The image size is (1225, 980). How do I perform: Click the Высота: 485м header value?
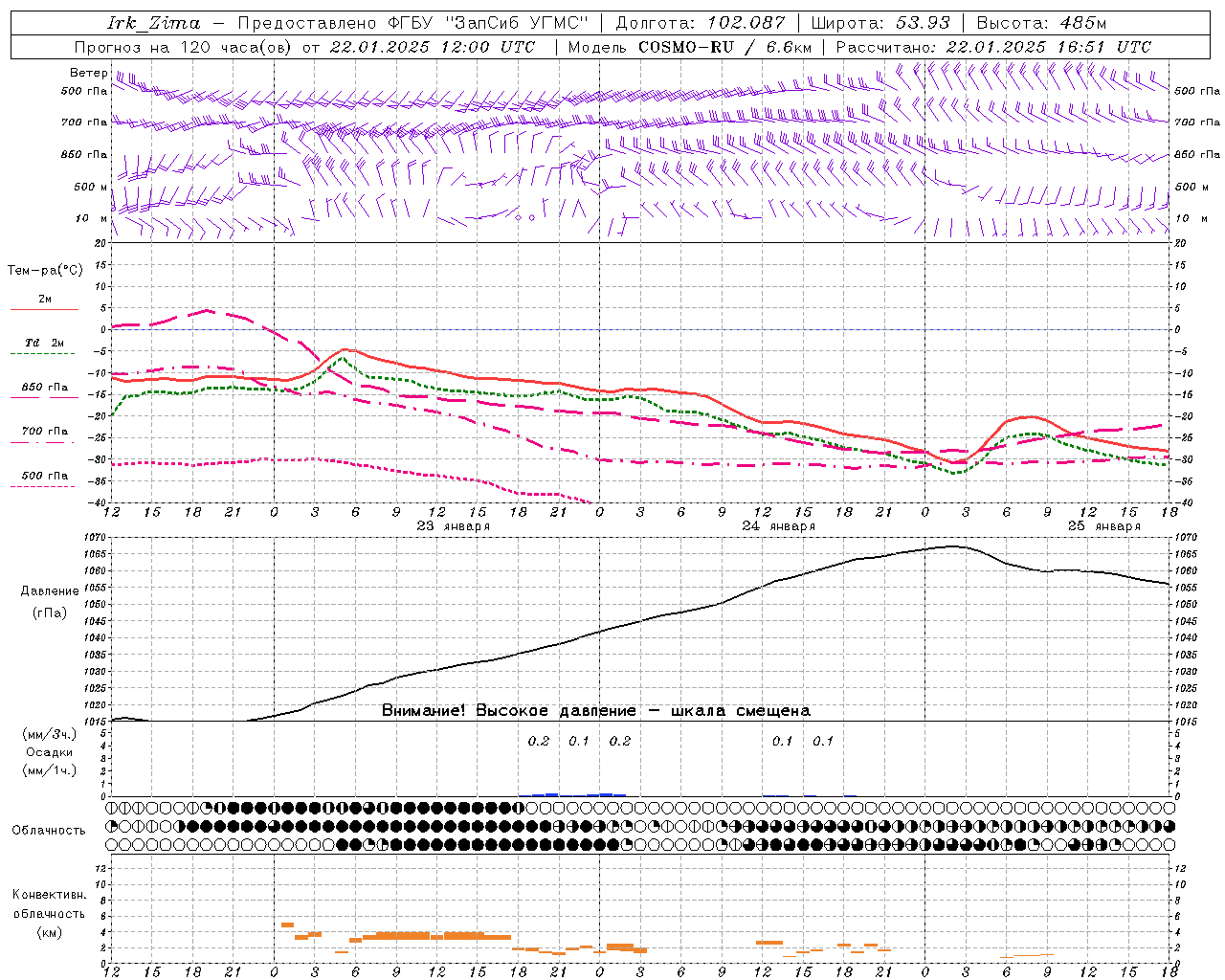(1042, 23)
